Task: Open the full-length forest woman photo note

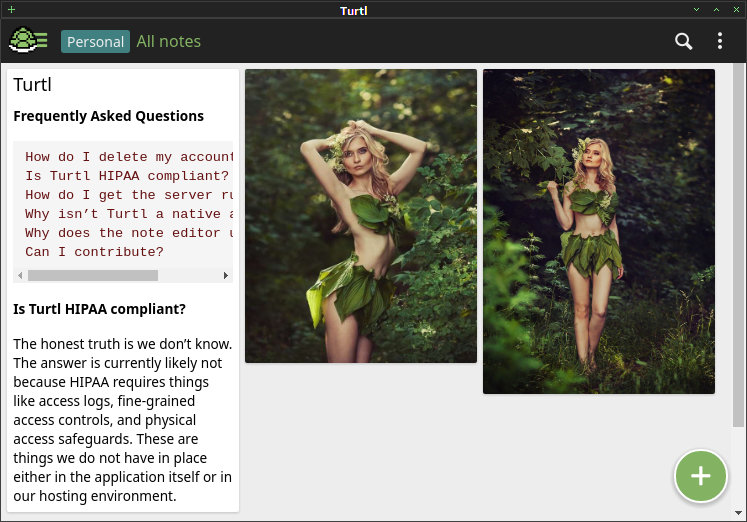Action: click(599, 231)
